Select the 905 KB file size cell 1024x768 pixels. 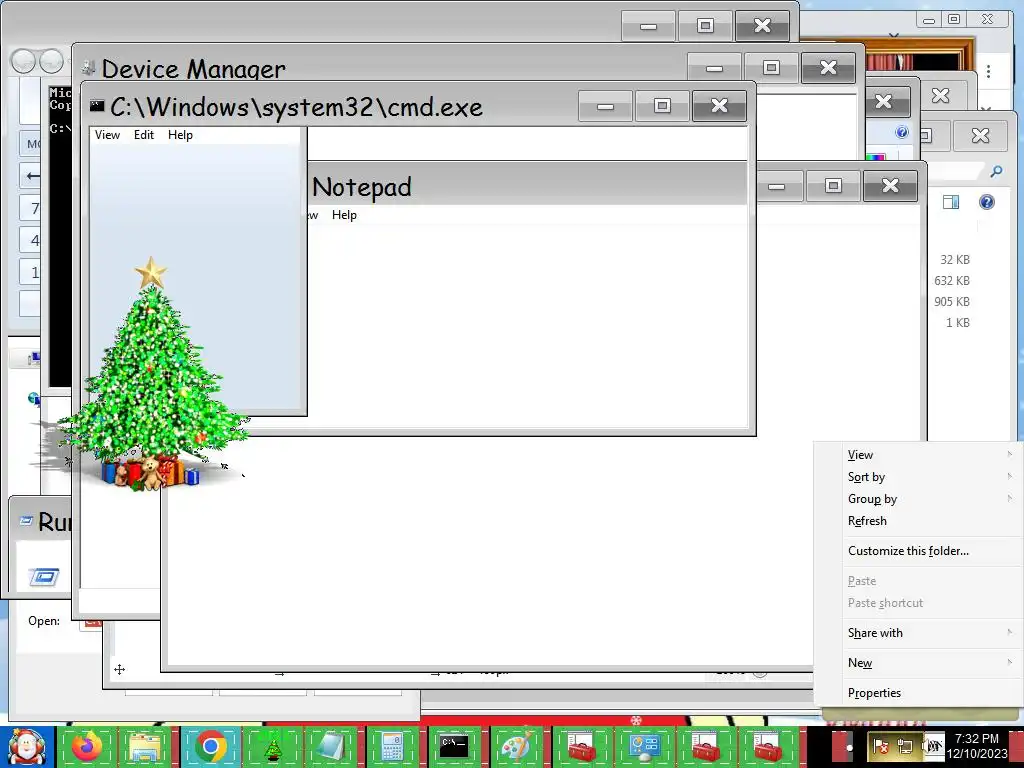click(x=952, y=301)
